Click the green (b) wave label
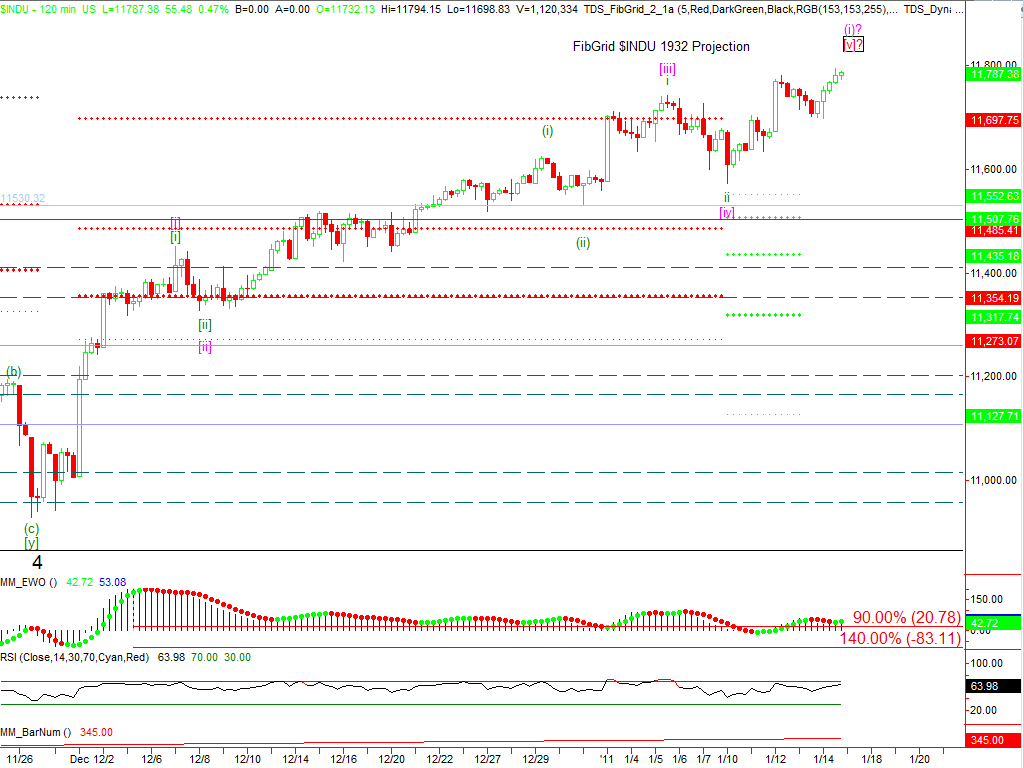Image resolution: width=1024 pixels, height=768 pixels. (13, 372)
